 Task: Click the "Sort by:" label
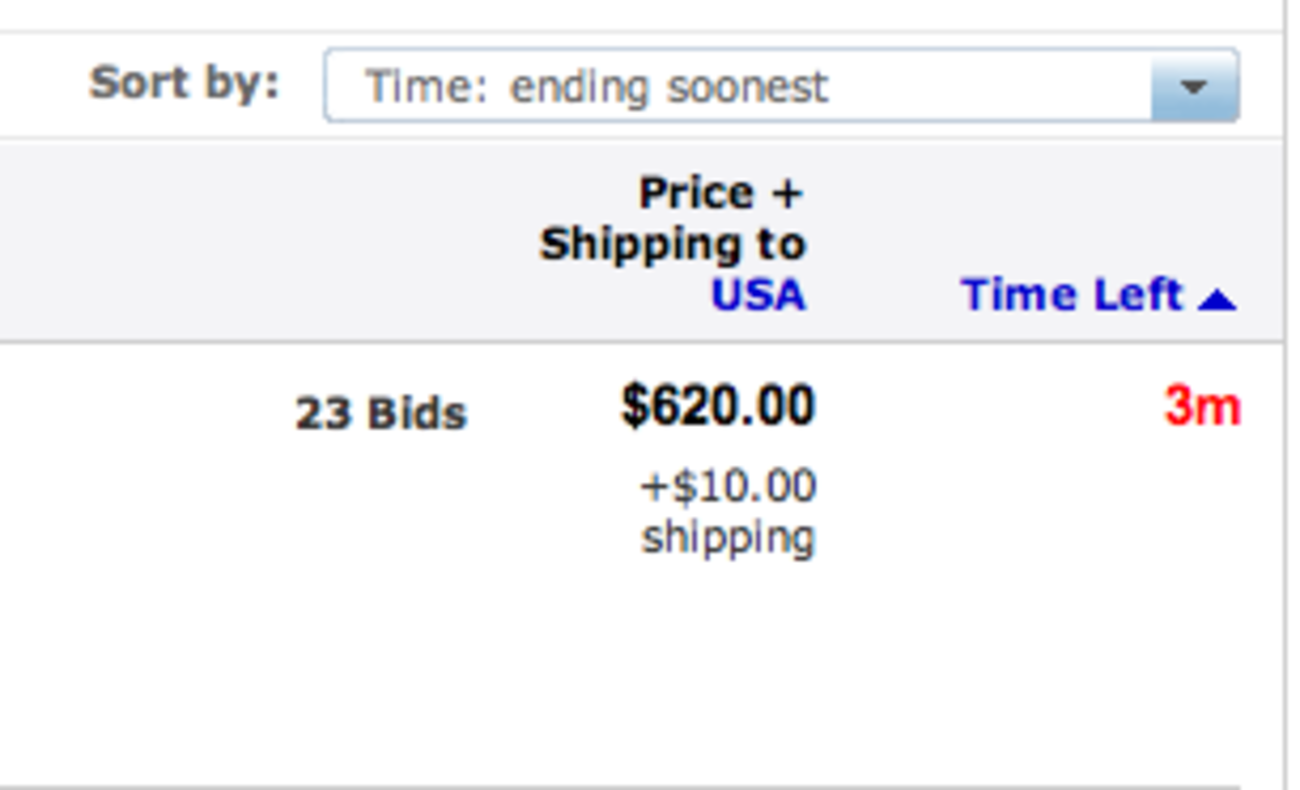click(x=184, y=83)
